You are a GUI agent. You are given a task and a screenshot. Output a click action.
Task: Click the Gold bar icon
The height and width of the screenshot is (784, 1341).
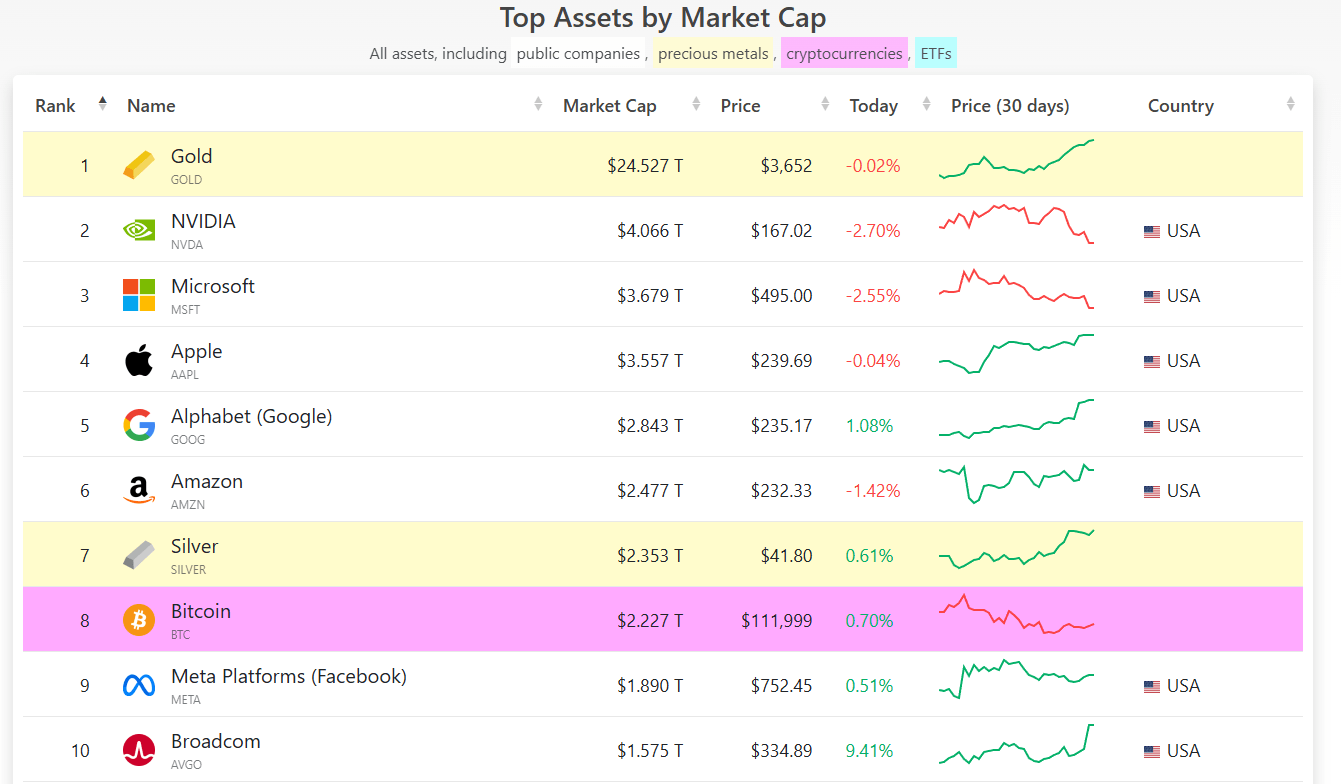(139, 165)
